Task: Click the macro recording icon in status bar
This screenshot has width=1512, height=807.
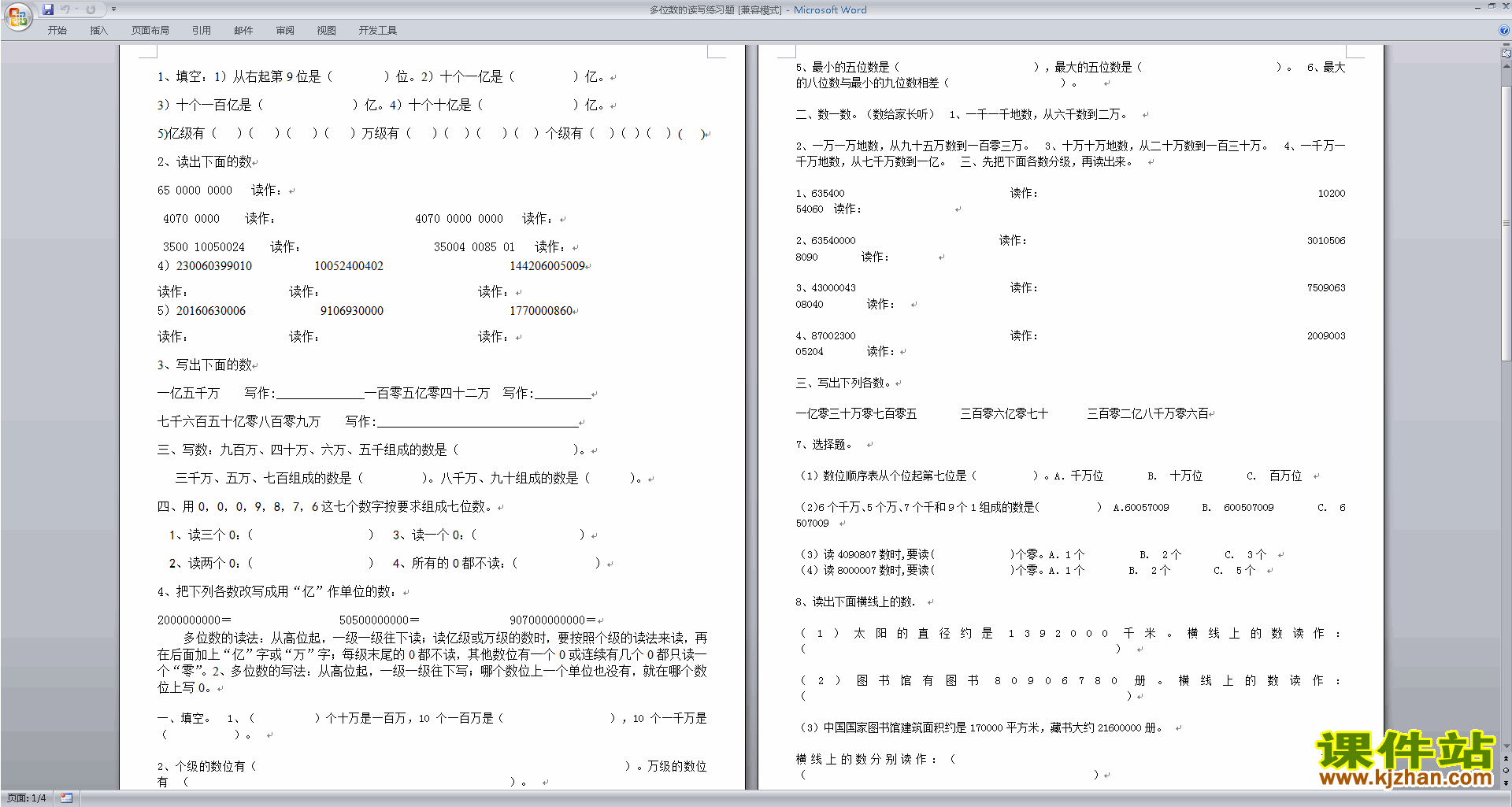Action: coord(66,798)
